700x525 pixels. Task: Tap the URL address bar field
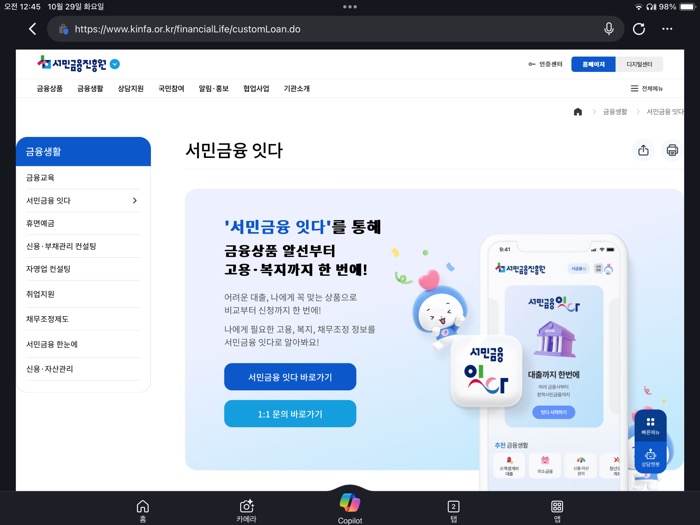pyautogui.click(x=335, y=29)
